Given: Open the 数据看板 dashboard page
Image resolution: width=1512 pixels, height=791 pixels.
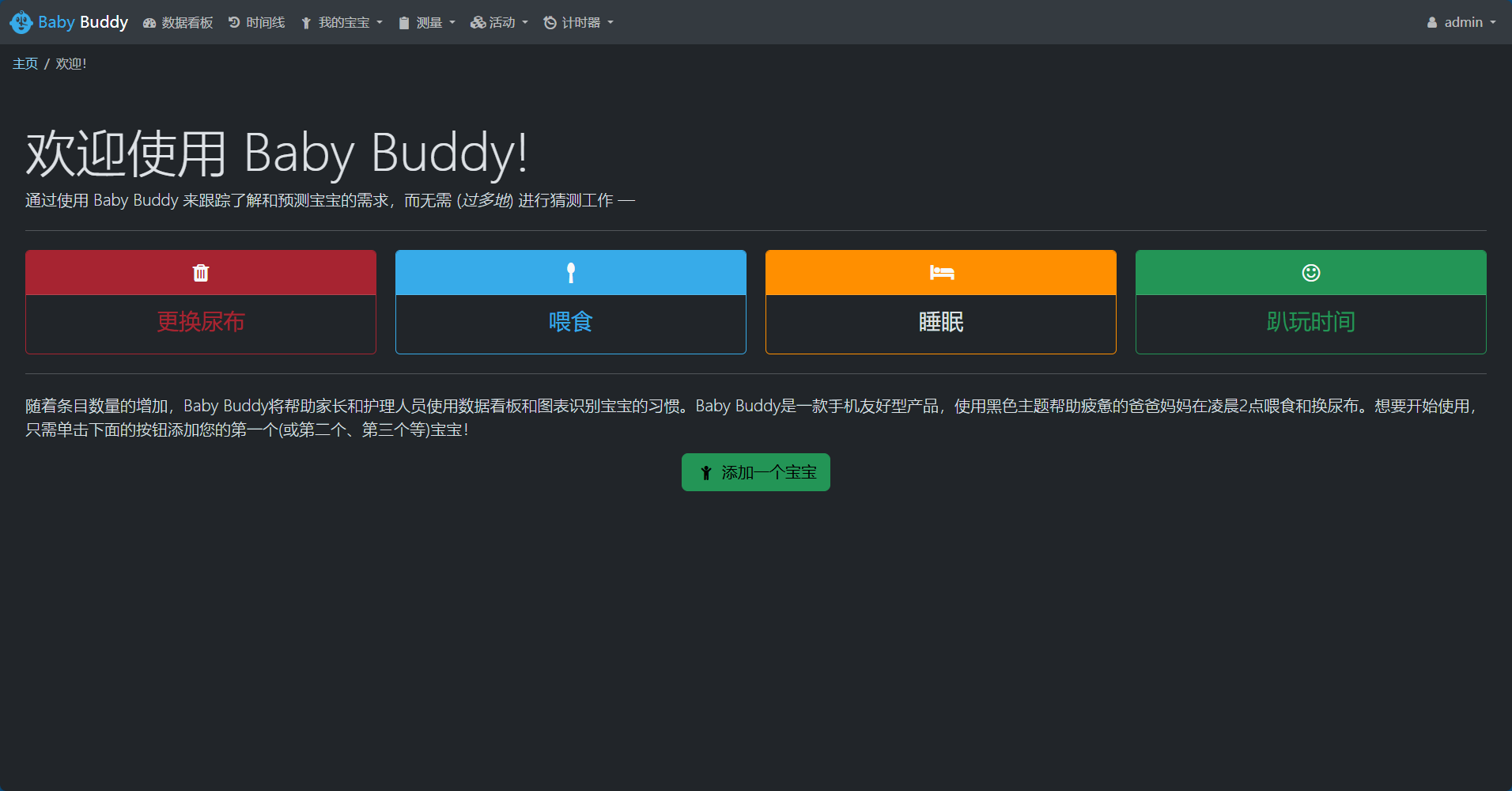Looking at the screenshot, I should tap(178, 23).
